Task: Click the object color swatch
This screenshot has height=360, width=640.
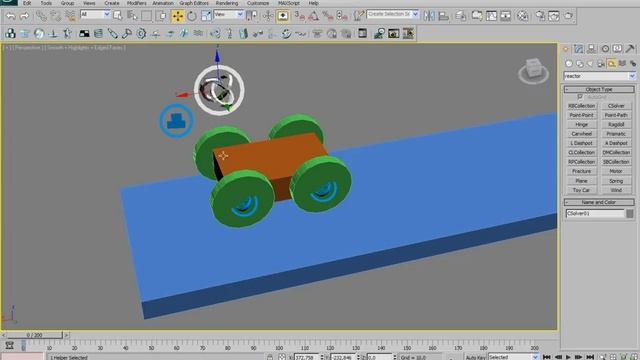Action: tap(630, 213)
